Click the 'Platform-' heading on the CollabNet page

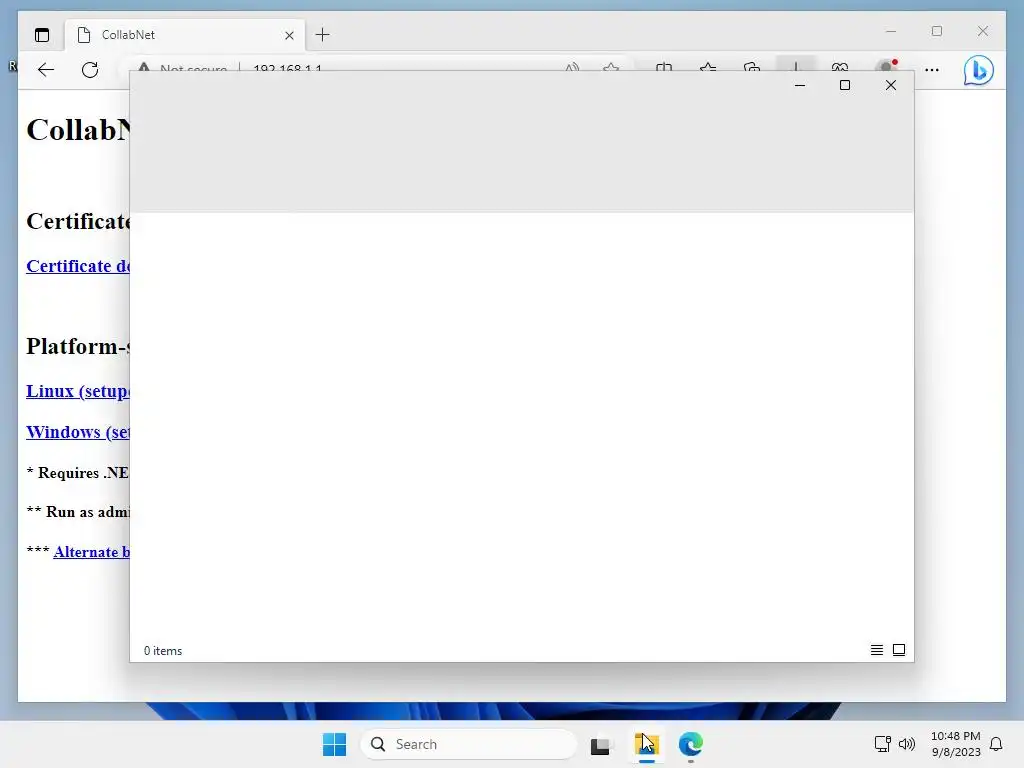click(x=78, y=346)
